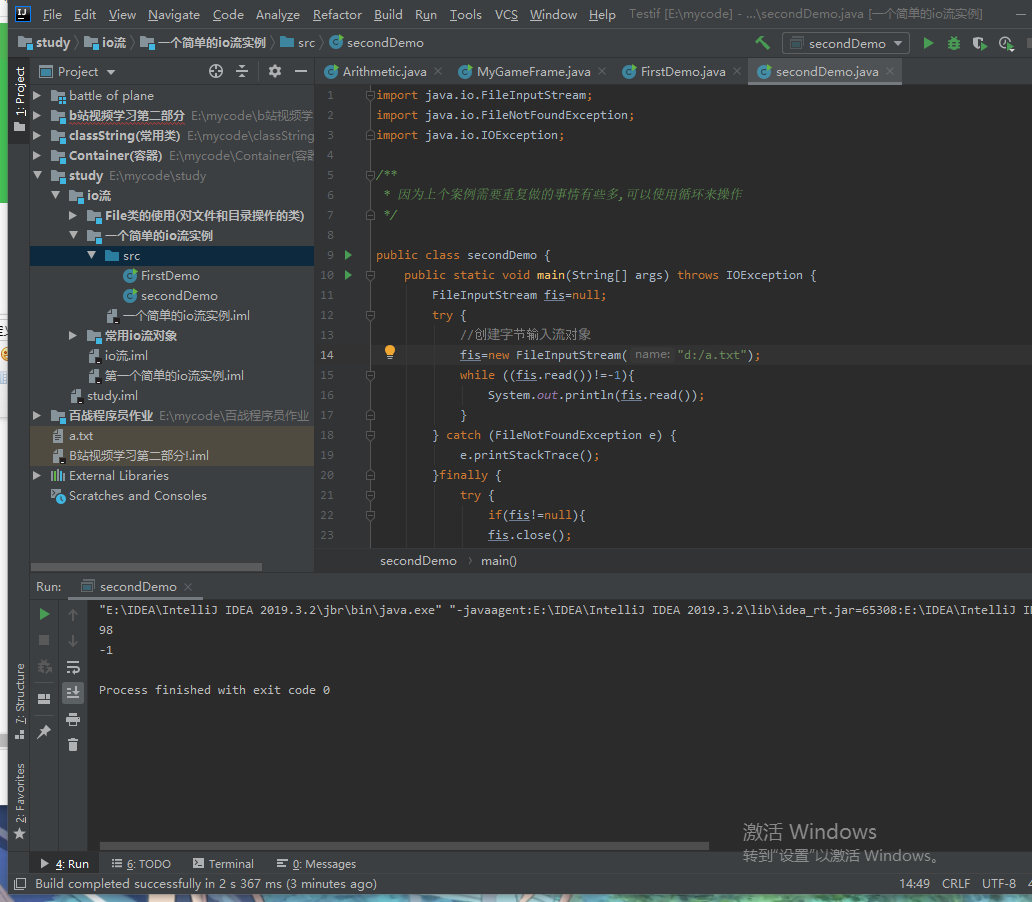
Task: Open Project panel gear settings
Action: (x=274, y=71)
